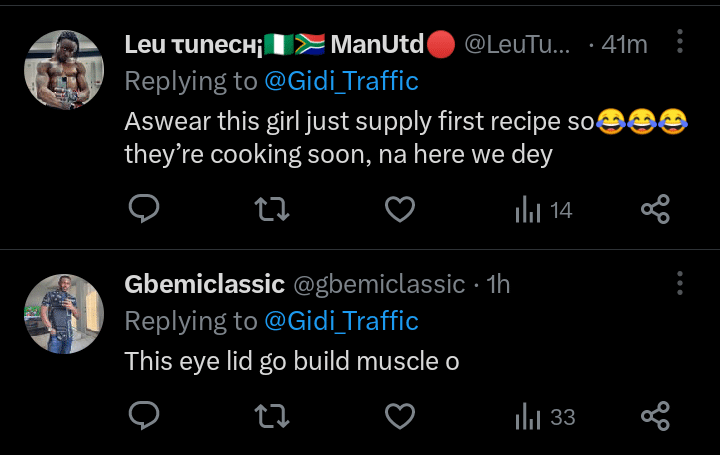View analytics showing 14 views
This screenshot has width=720, height=455.
[543, 210]
